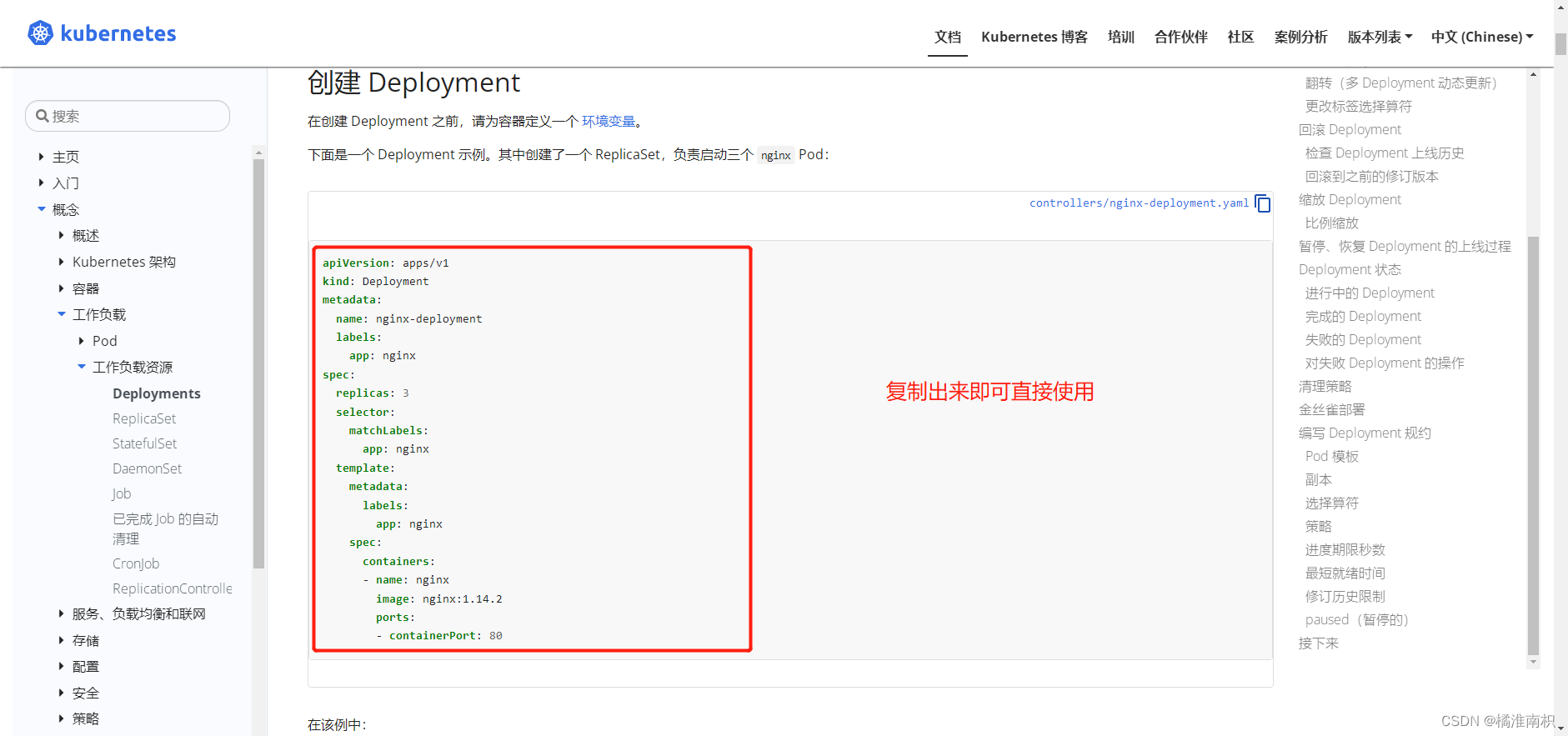Image resolution: width=1568 pixels, height=736 pixels.
Task: Expand the Pod tree node
Action: [x=81, y=341]
